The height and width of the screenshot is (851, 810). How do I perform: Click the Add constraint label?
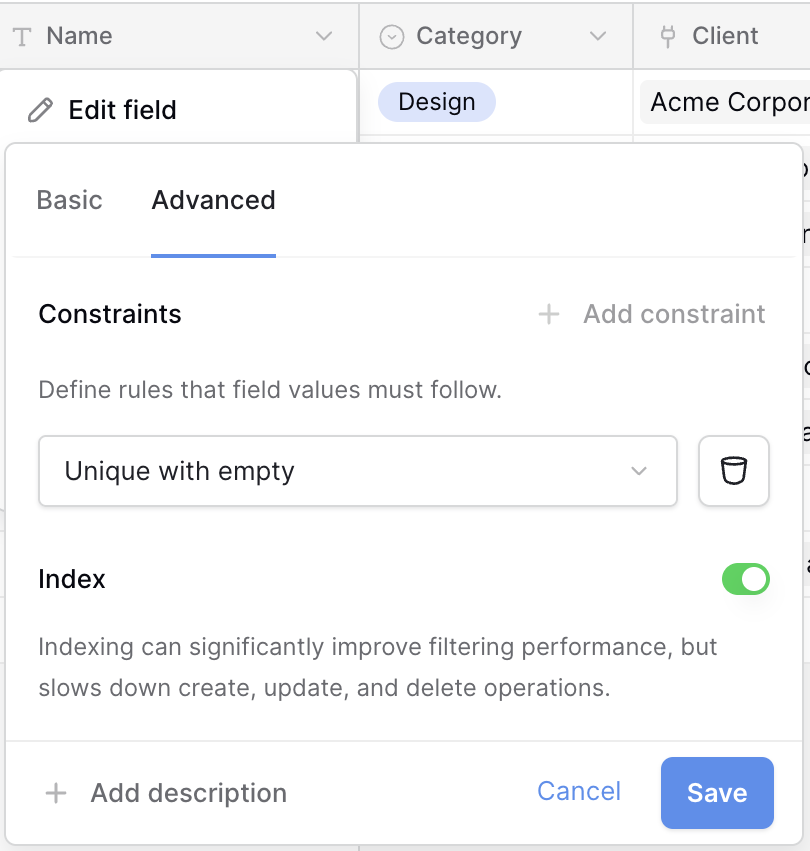[674, 315]
